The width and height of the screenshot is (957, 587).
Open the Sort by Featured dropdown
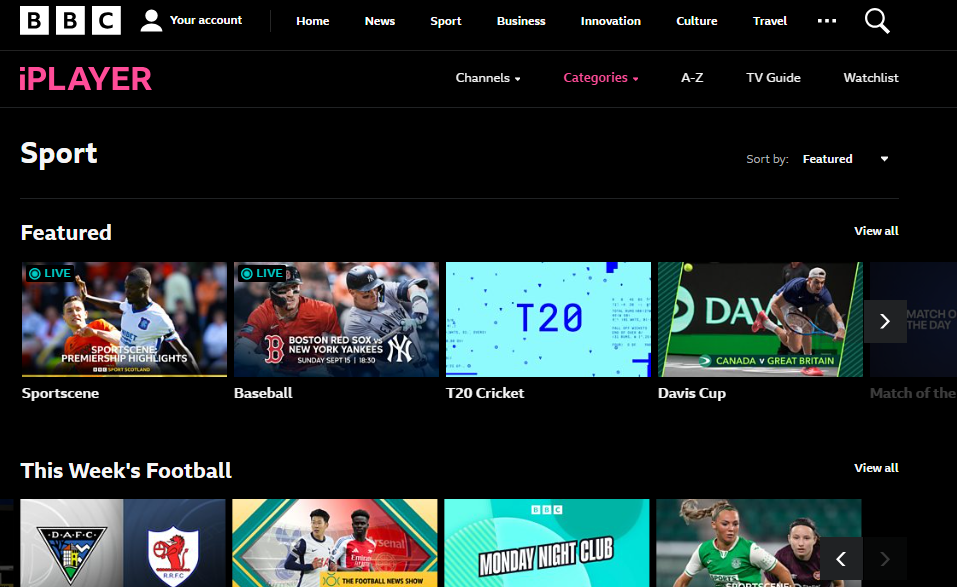845,159
